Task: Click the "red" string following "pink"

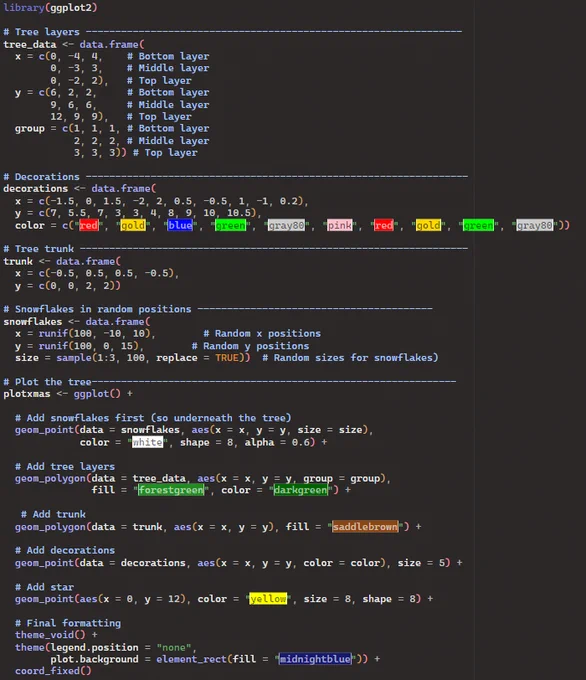Action: tap(384, 225)
